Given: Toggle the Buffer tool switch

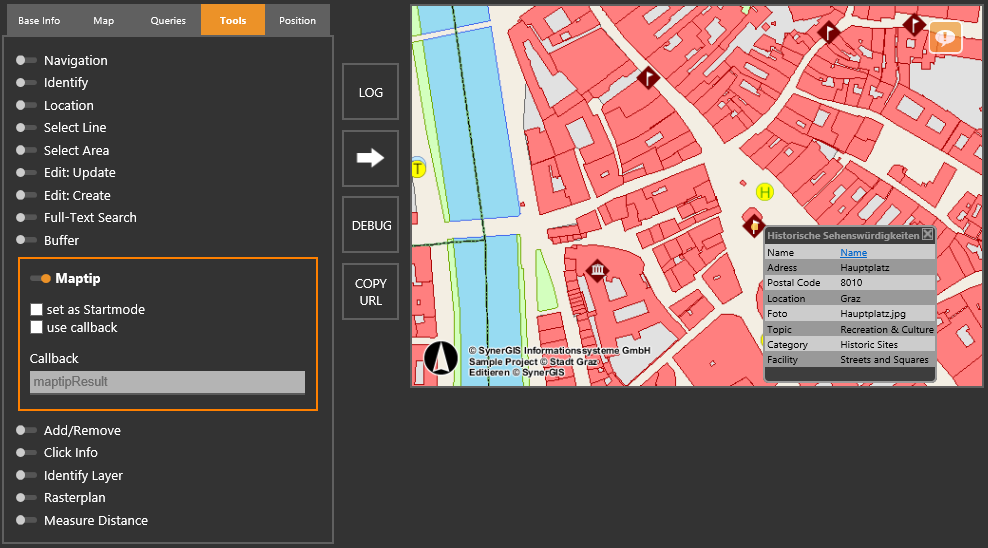Looking at the screenshot, I should click(26, 240).
